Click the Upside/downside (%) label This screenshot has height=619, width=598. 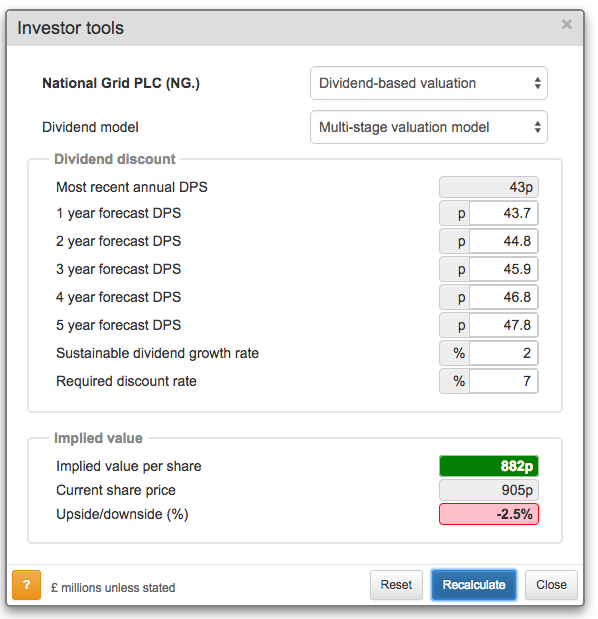(x=122, y=514)
